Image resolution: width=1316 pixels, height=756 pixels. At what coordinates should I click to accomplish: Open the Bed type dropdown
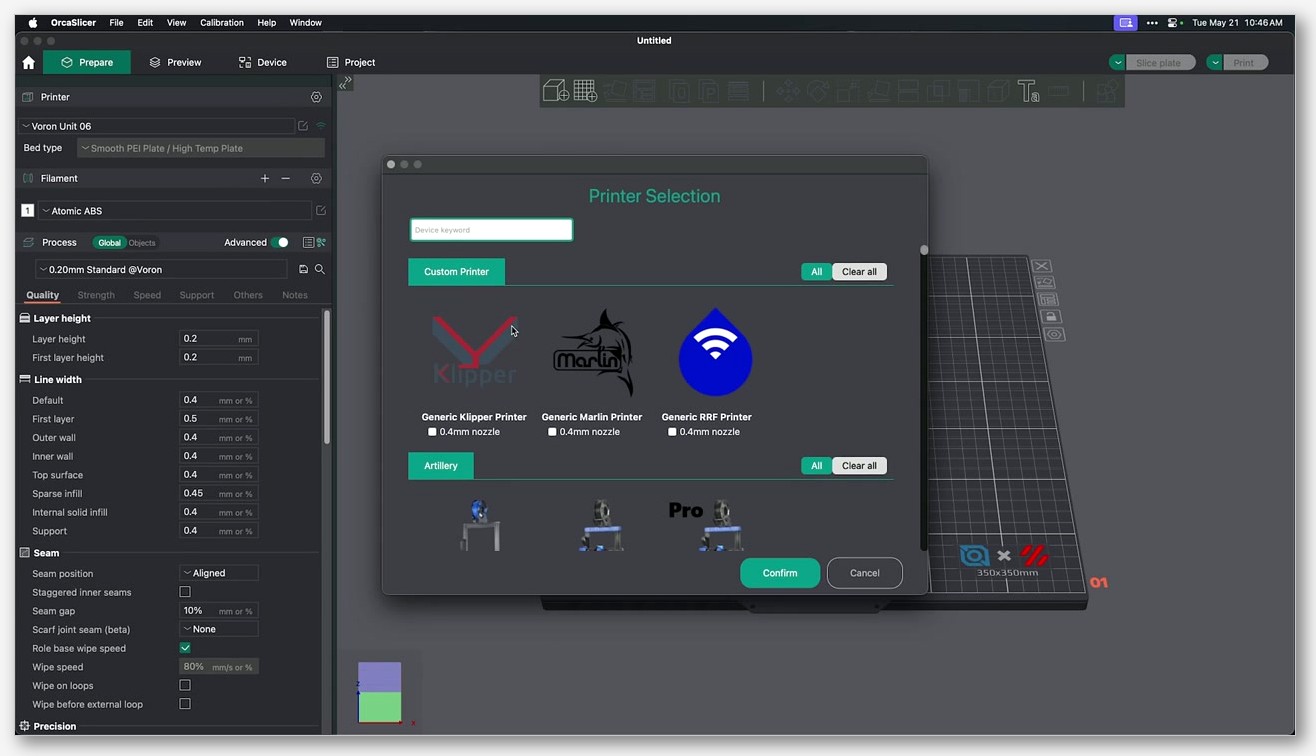pos(201,148)
